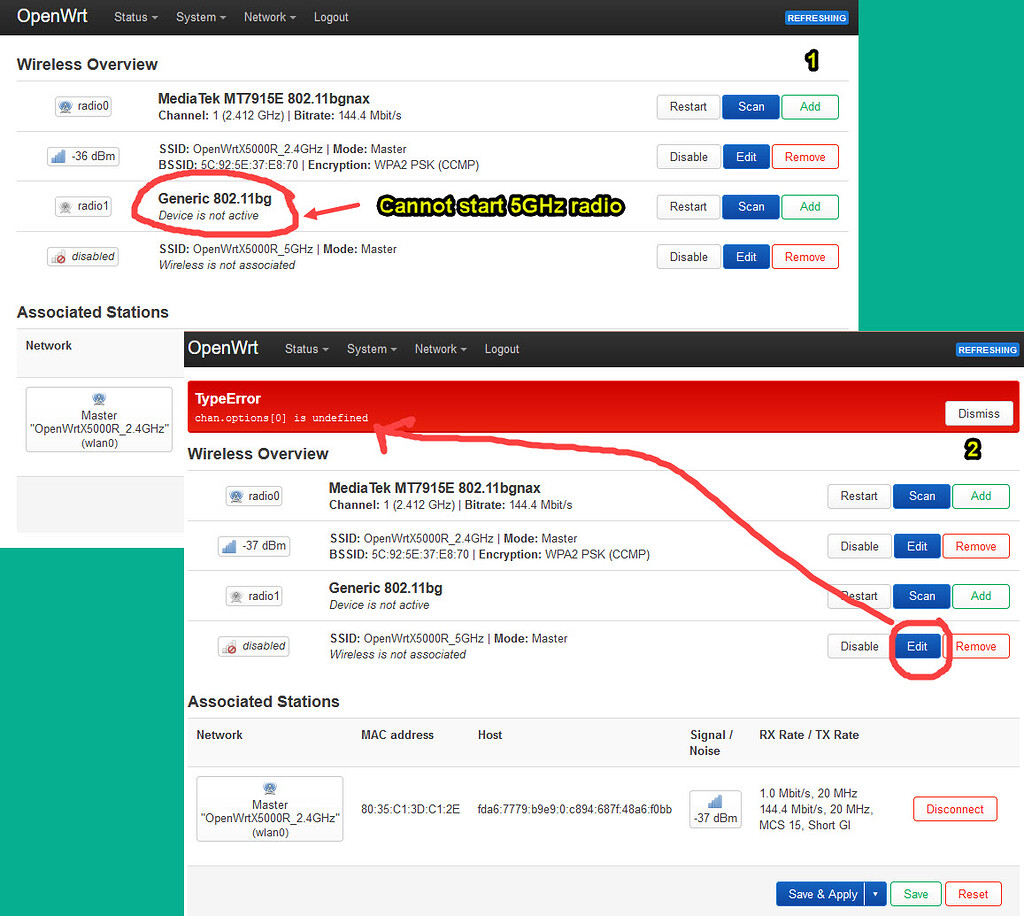Viewport: 1024px width, 916px height.
Task: Open the Save & Apply dropdown arrow
Action: click(874, 893)
